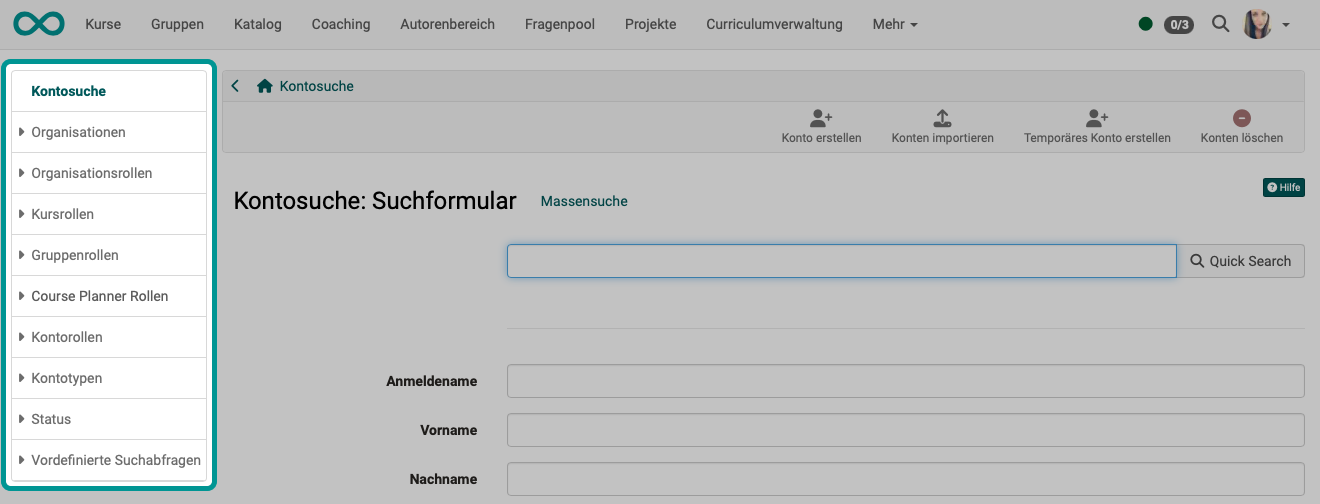1320x504 pixels.
Task: Click the home icon in the breadcrumb
Action: tap(265, 86)
